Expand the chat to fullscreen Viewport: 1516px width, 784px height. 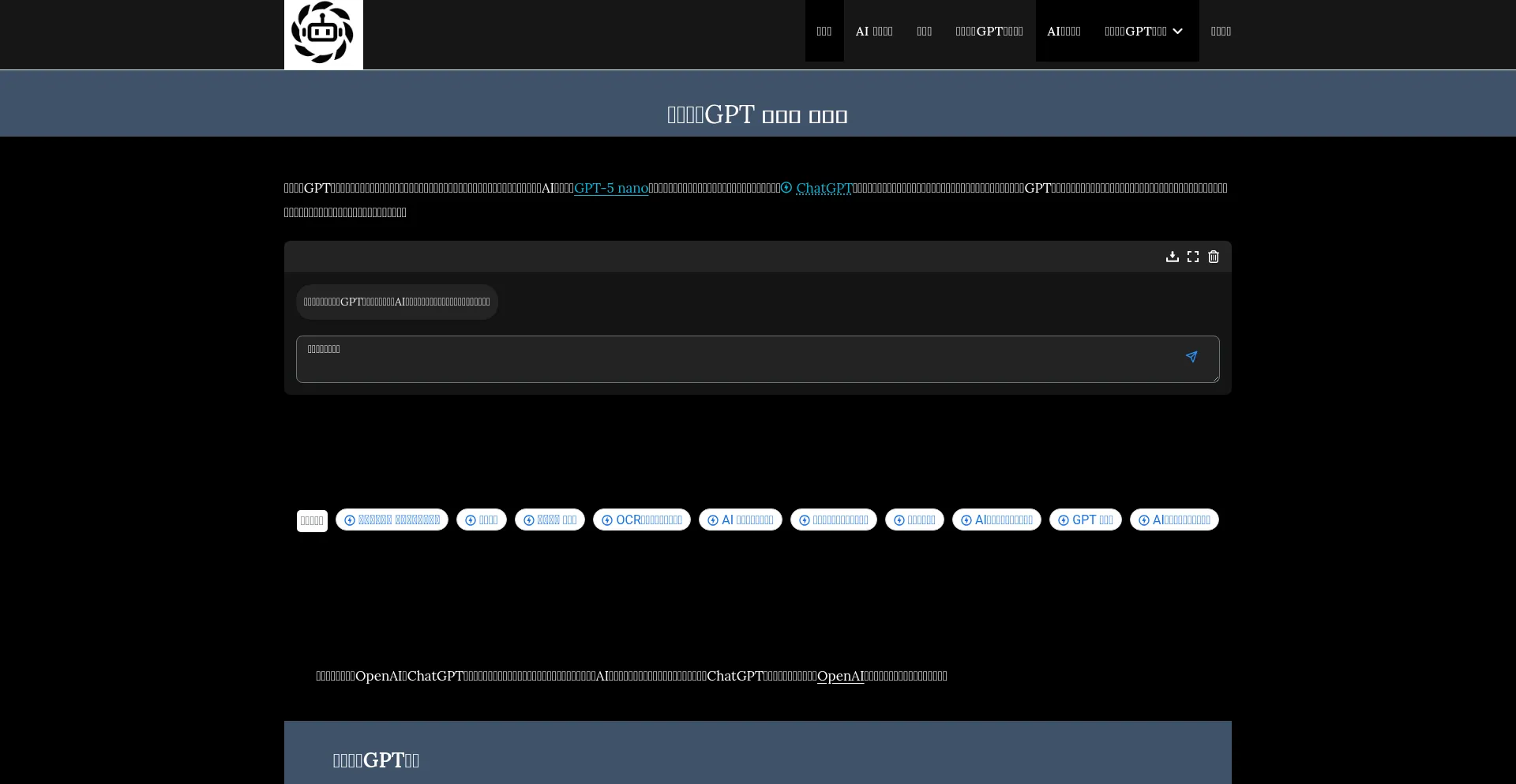(x=1192, y=257)
